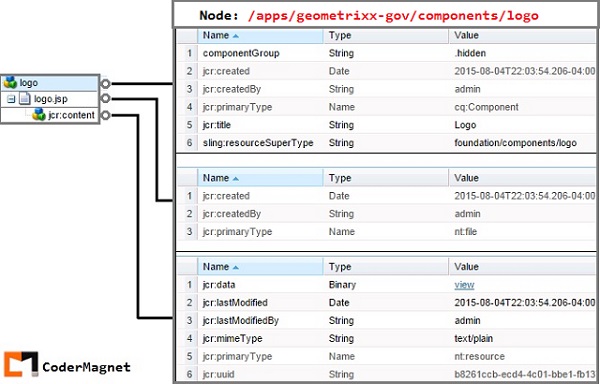The image size is (600, 384).
Task: Click sort arrow in Name header of nt:file table
Action: pyautogui.click(x=236, y=179)
